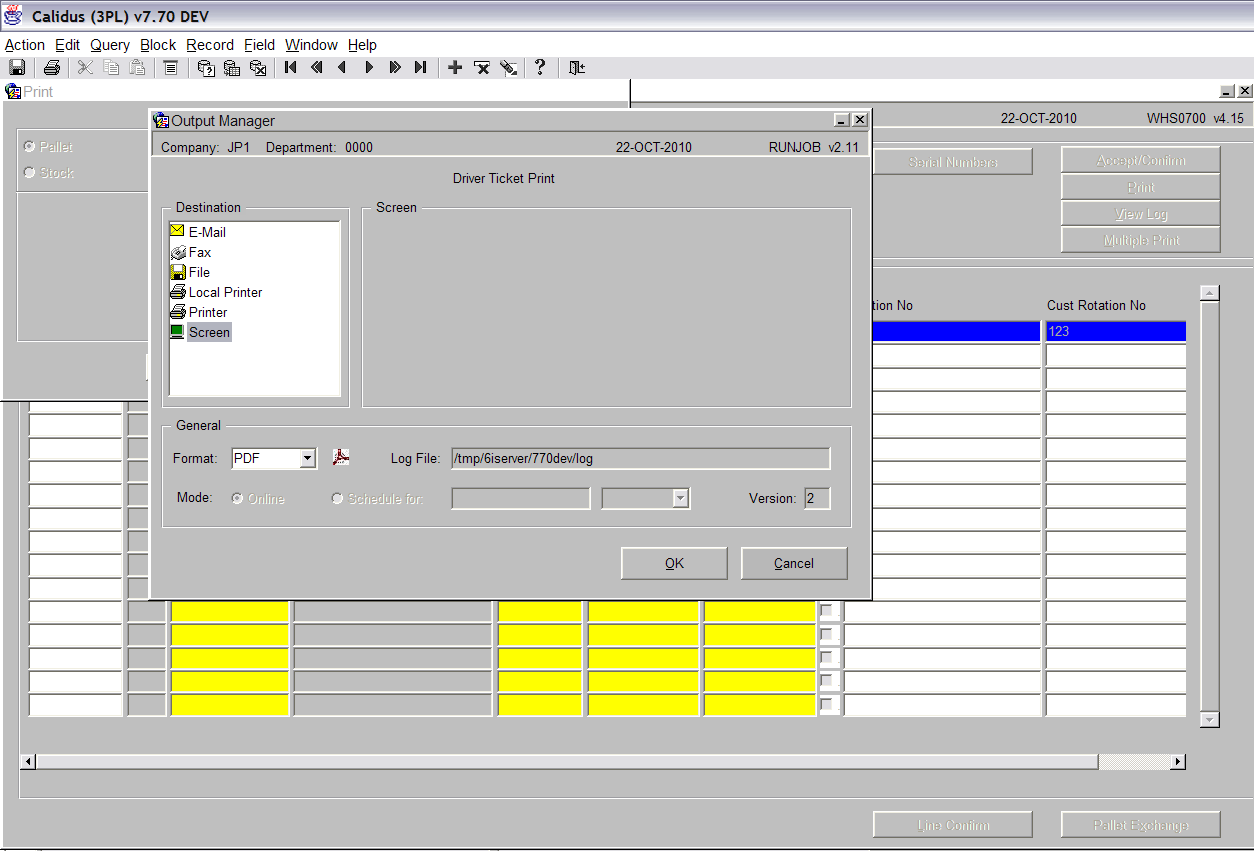Select the Schedule for radio button
This screenshot has width=1254, height=851.
[x=337, y=498]
